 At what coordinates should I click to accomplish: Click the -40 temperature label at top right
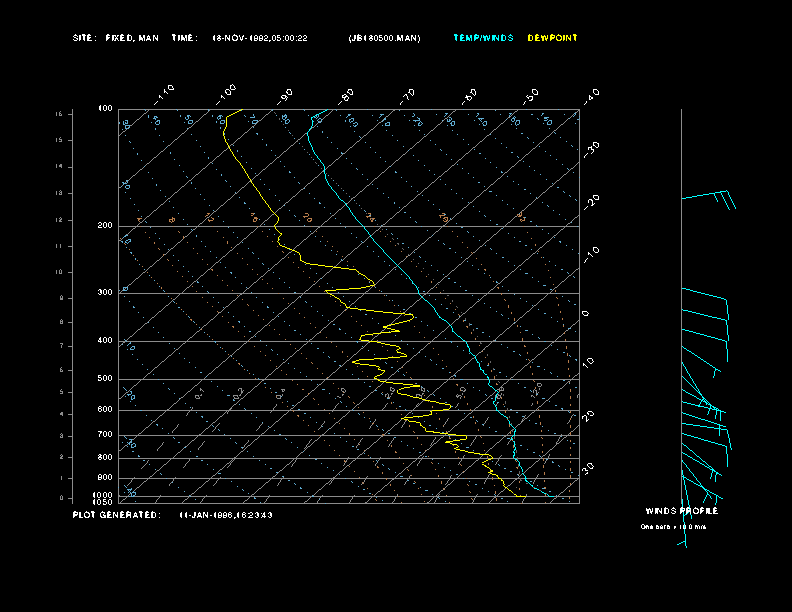591,95
